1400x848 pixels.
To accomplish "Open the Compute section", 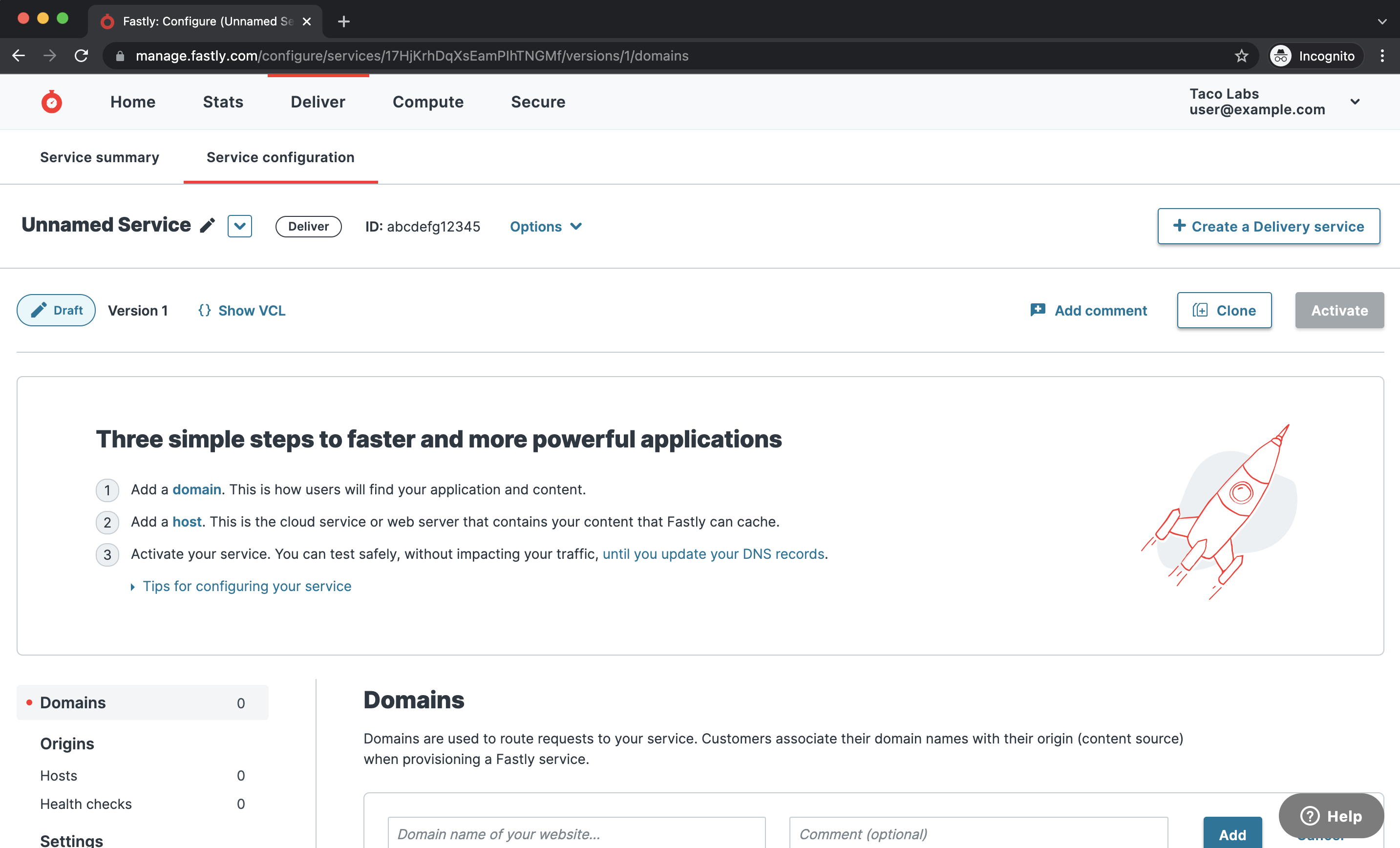I will tap(428, 102).
